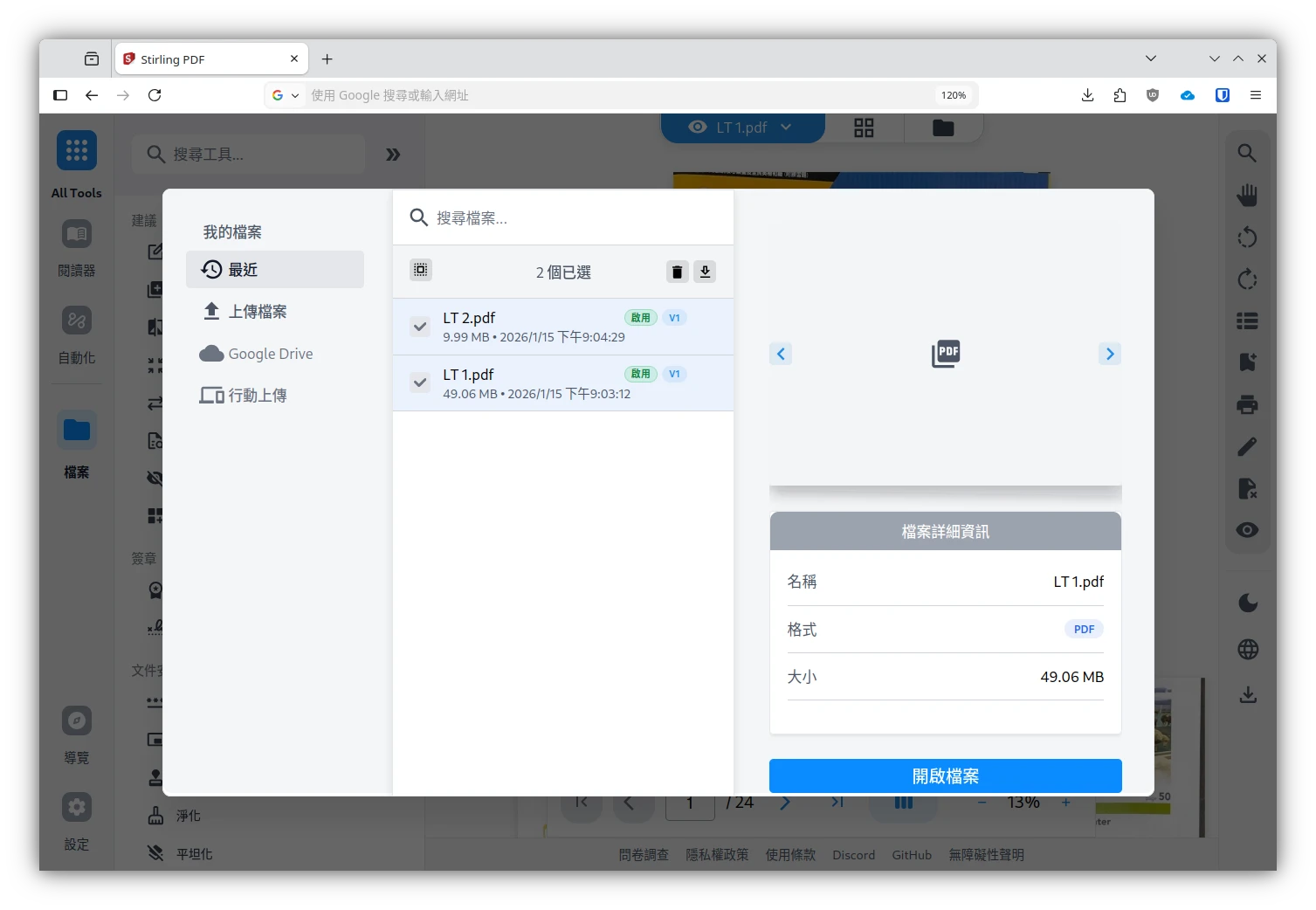The height and width of the screenshot is (910, 1316).
Task: Toggle dark mode moon icon
Action: click(x=1247, y=603)
